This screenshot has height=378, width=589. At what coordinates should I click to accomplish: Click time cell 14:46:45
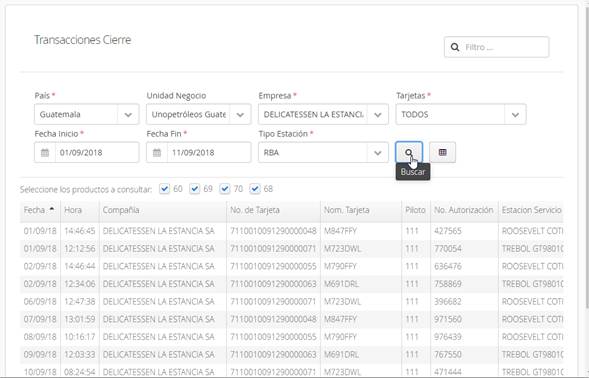pos(80,231)
